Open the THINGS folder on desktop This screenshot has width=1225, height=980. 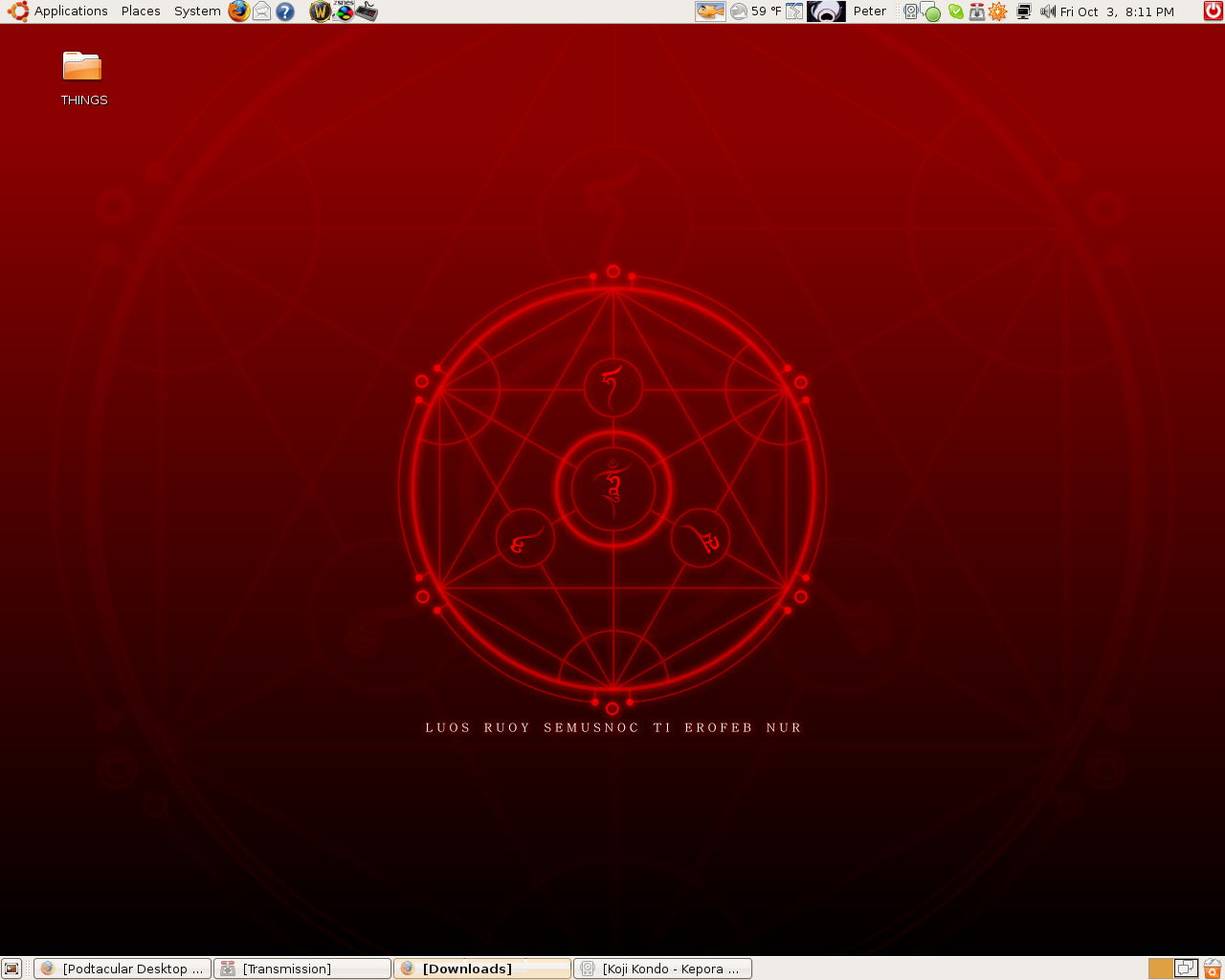coord(83,78)
